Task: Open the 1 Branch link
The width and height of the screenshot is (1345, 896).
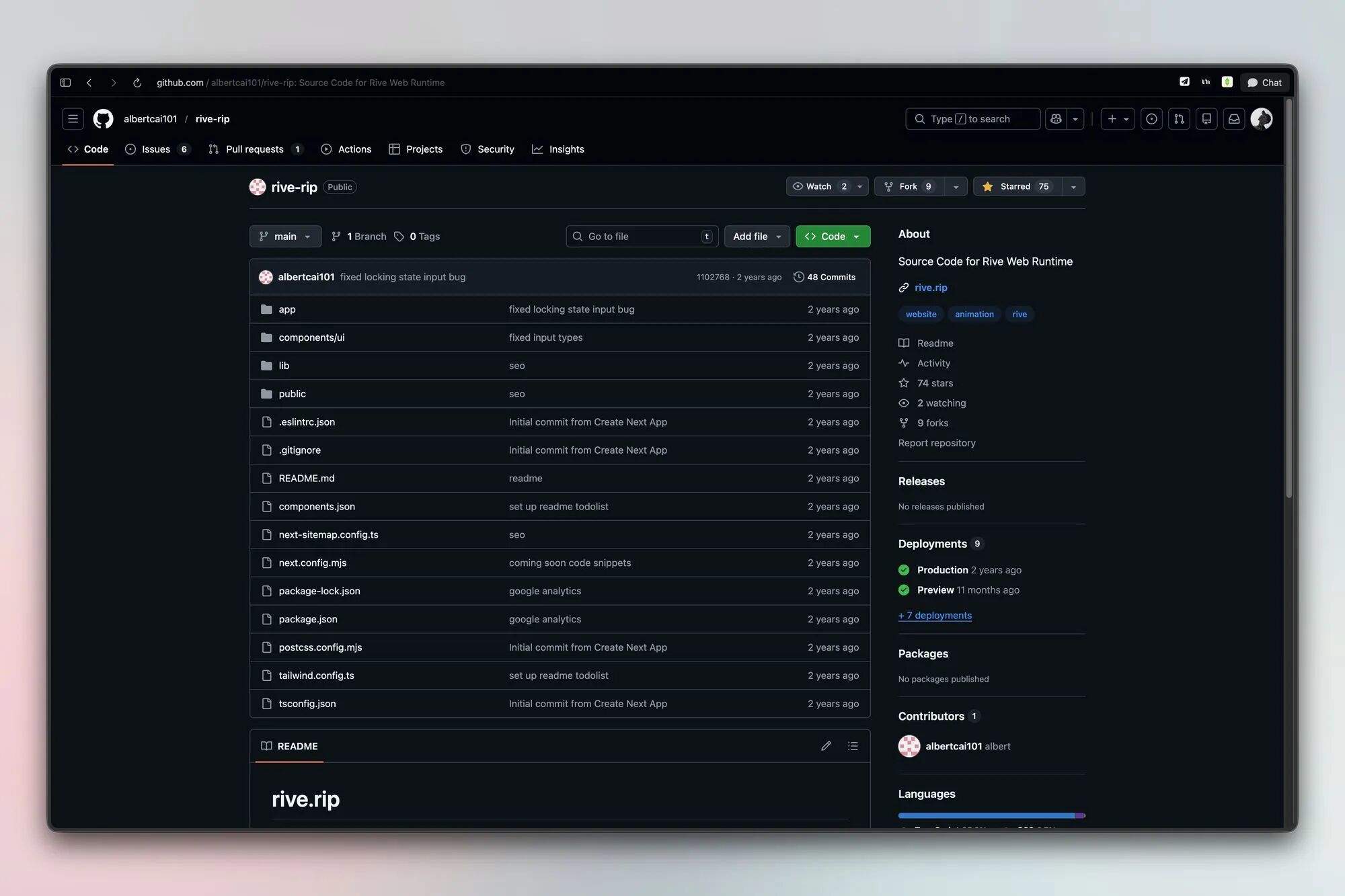Action: tap(359, 237)
